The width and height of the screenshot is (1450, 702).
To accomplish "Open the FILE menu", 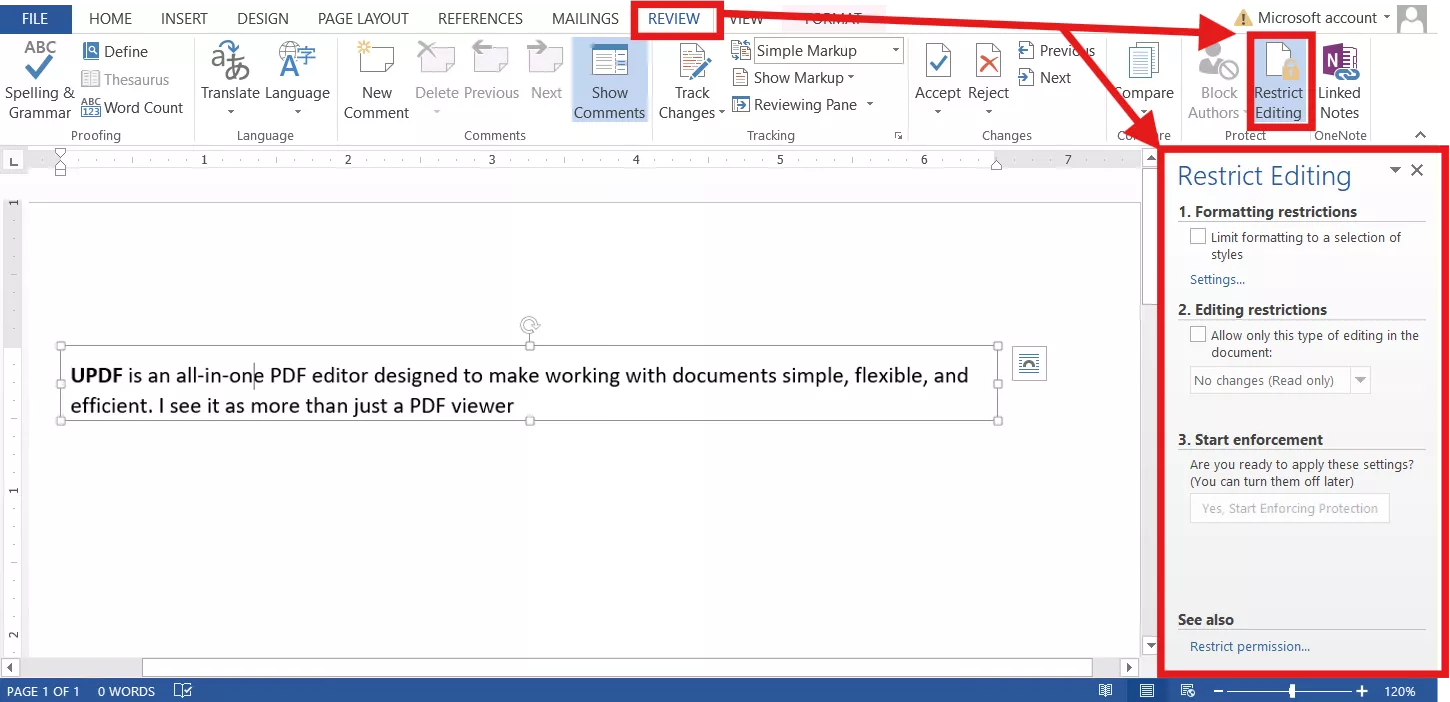I will click(35, 18).
